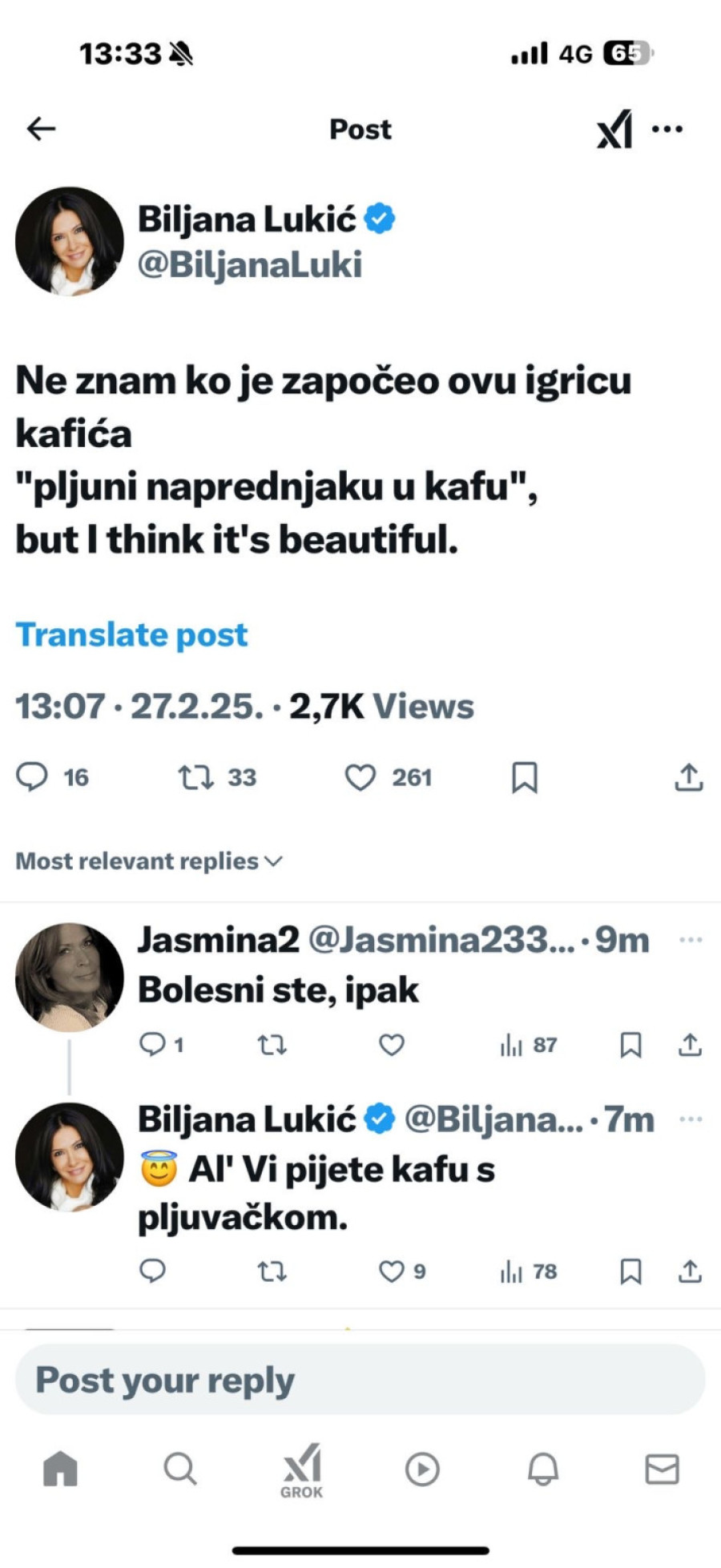Screen dimensions: 721x1568
Task: Like Biljana's main post
Action: click(x=362, y=776)
